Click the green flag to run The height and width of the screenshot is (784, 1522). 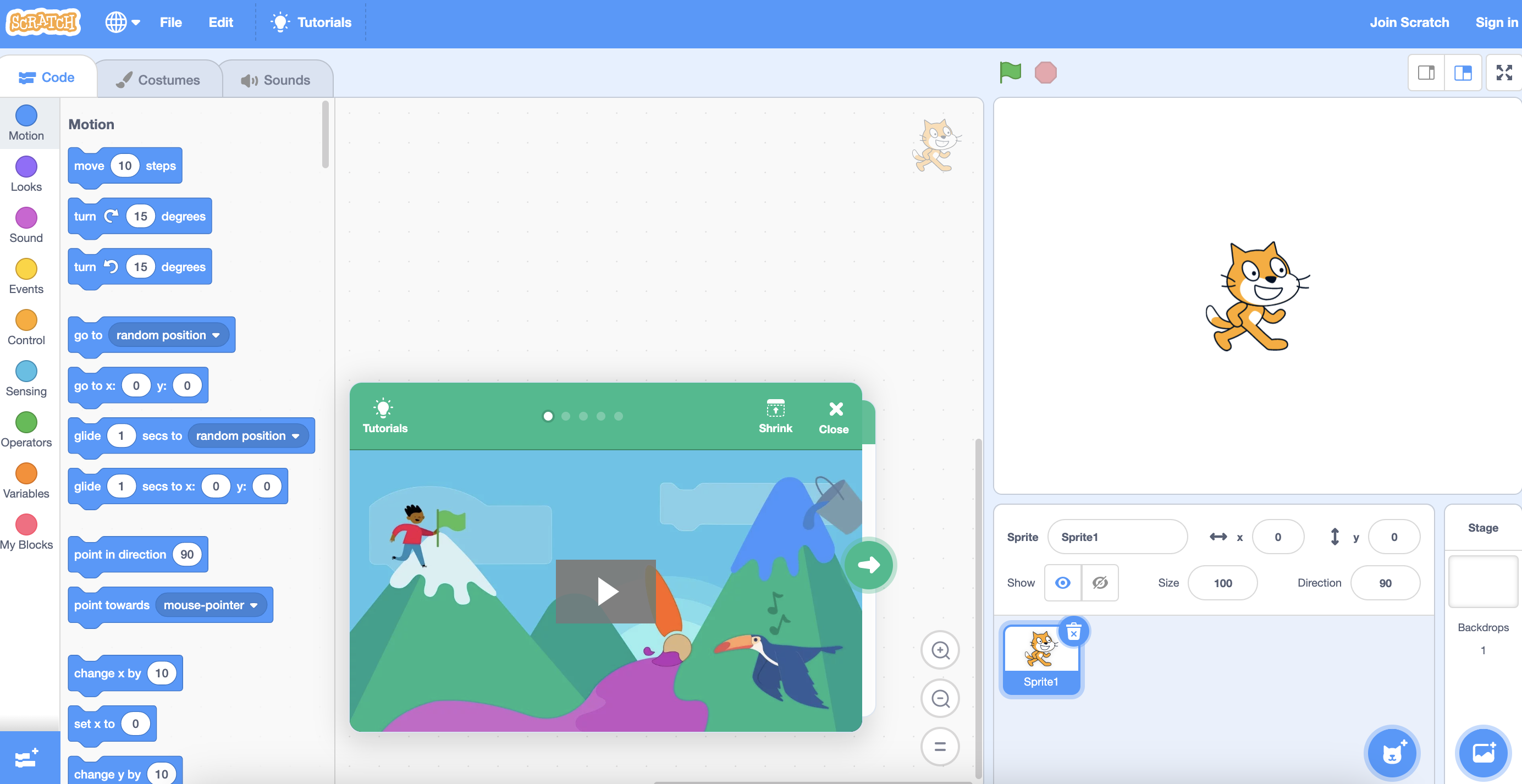point(1010,73)
